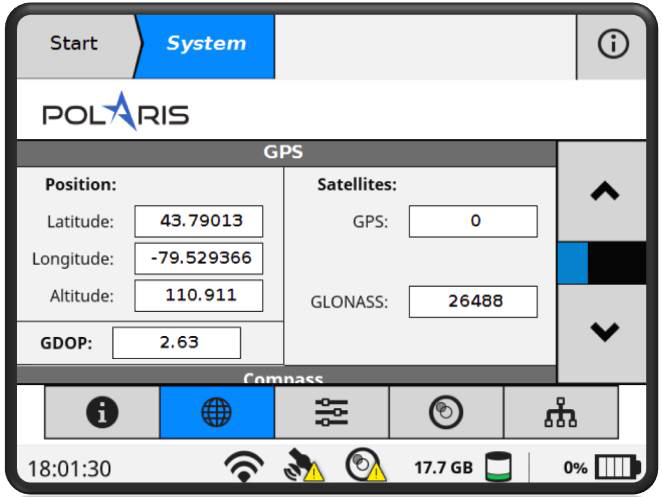662x497 pixels.
Task: Select the globe GPS tab
Action: pyautogui.click(x=217, y=412)
